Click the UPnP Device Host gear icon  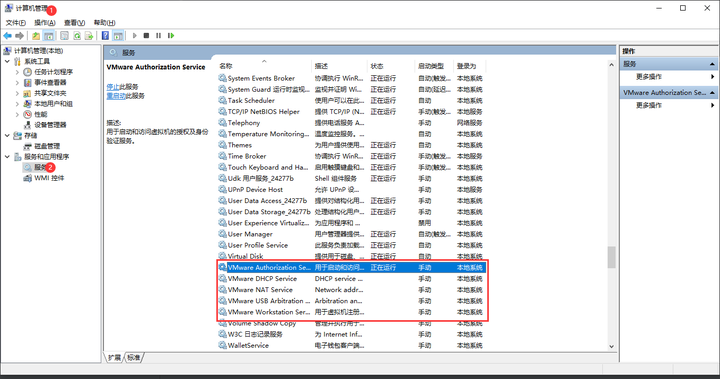point(222,189)
